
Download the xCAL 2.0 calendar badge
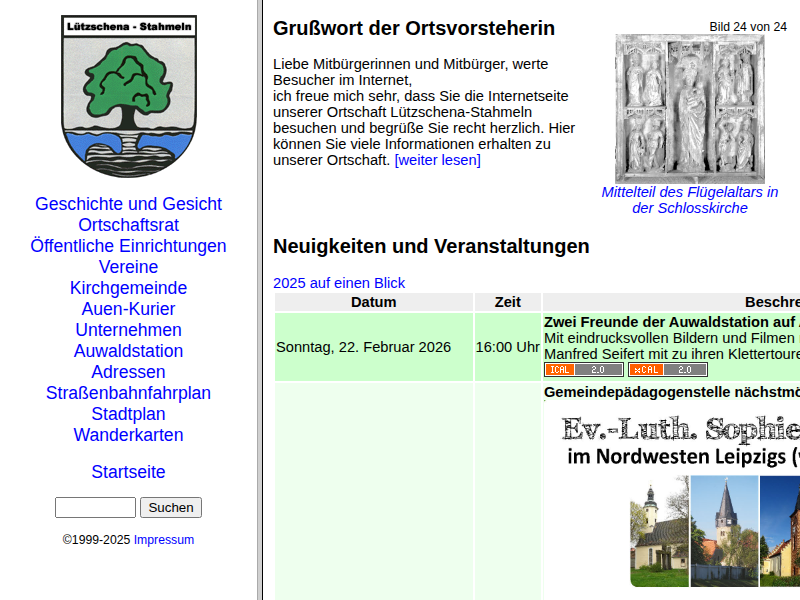[667, 370]
